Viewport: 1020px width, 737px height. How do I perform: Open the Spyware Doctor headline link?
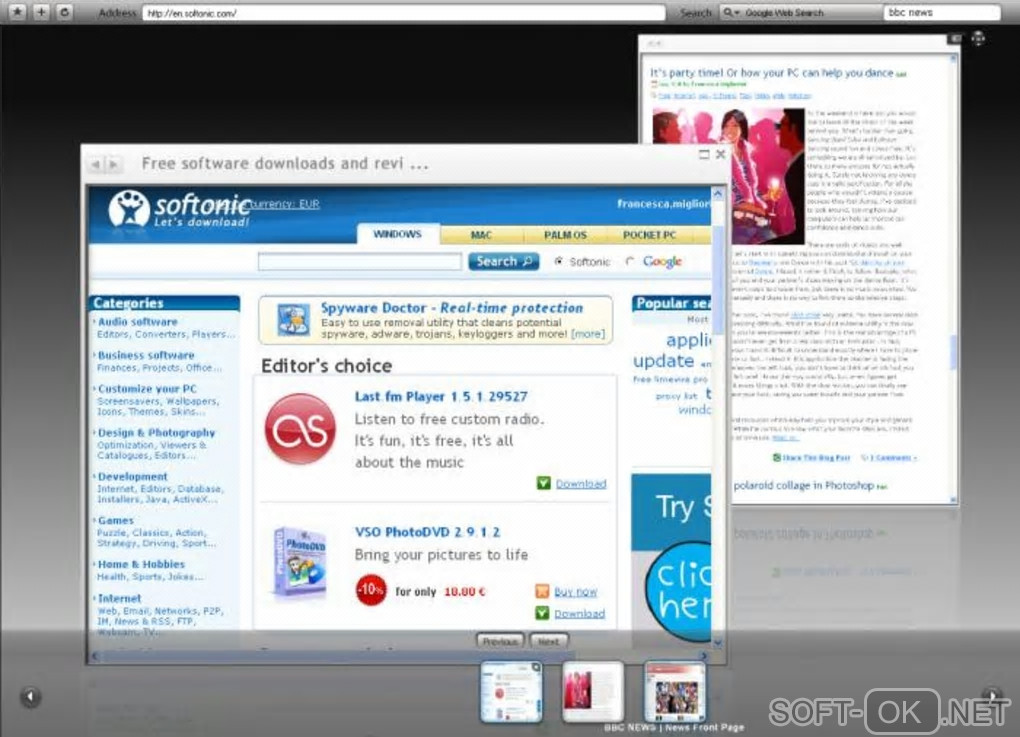coord(452,308)
